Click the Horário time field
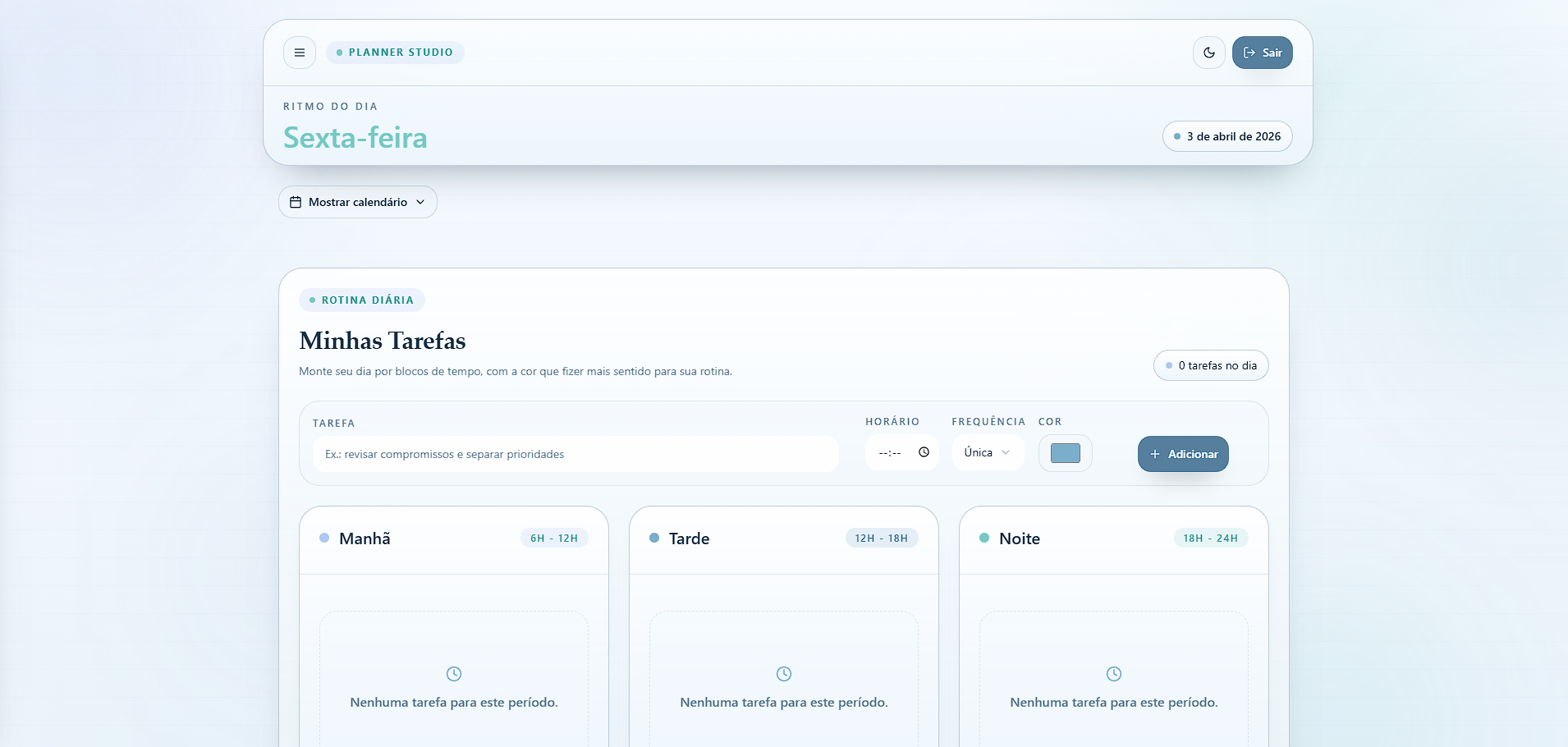 pyautogui.click(x=902, y=452)
